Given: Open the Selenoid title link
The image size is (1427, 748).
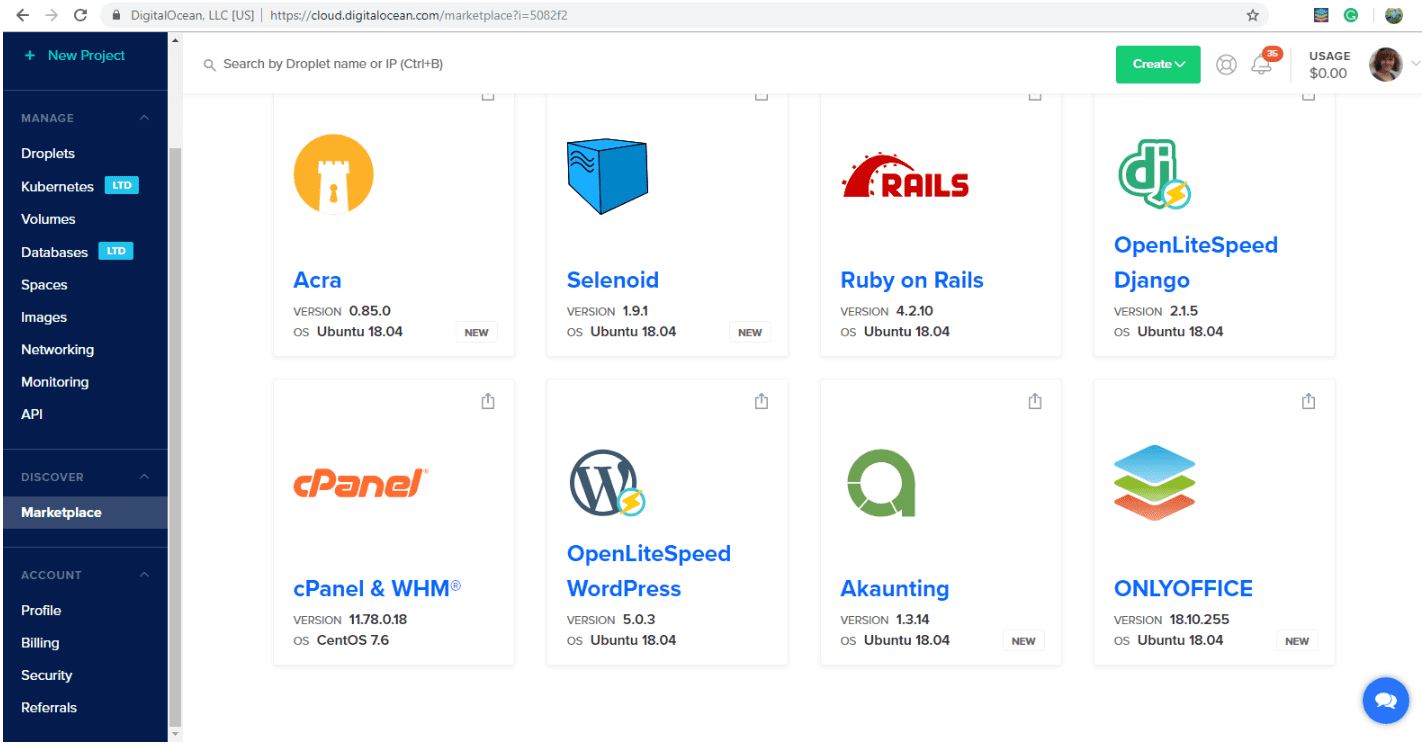Looking at the screenshot, I should (x=613, y=280).
